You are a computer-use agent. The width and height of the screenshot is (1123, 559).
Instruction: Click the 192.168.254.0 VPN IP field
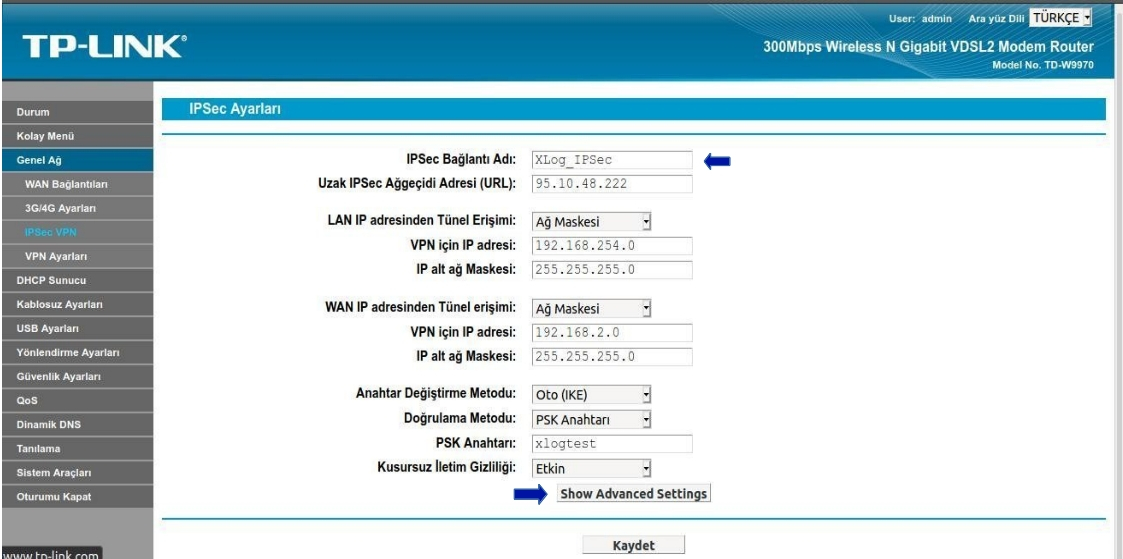612,246
